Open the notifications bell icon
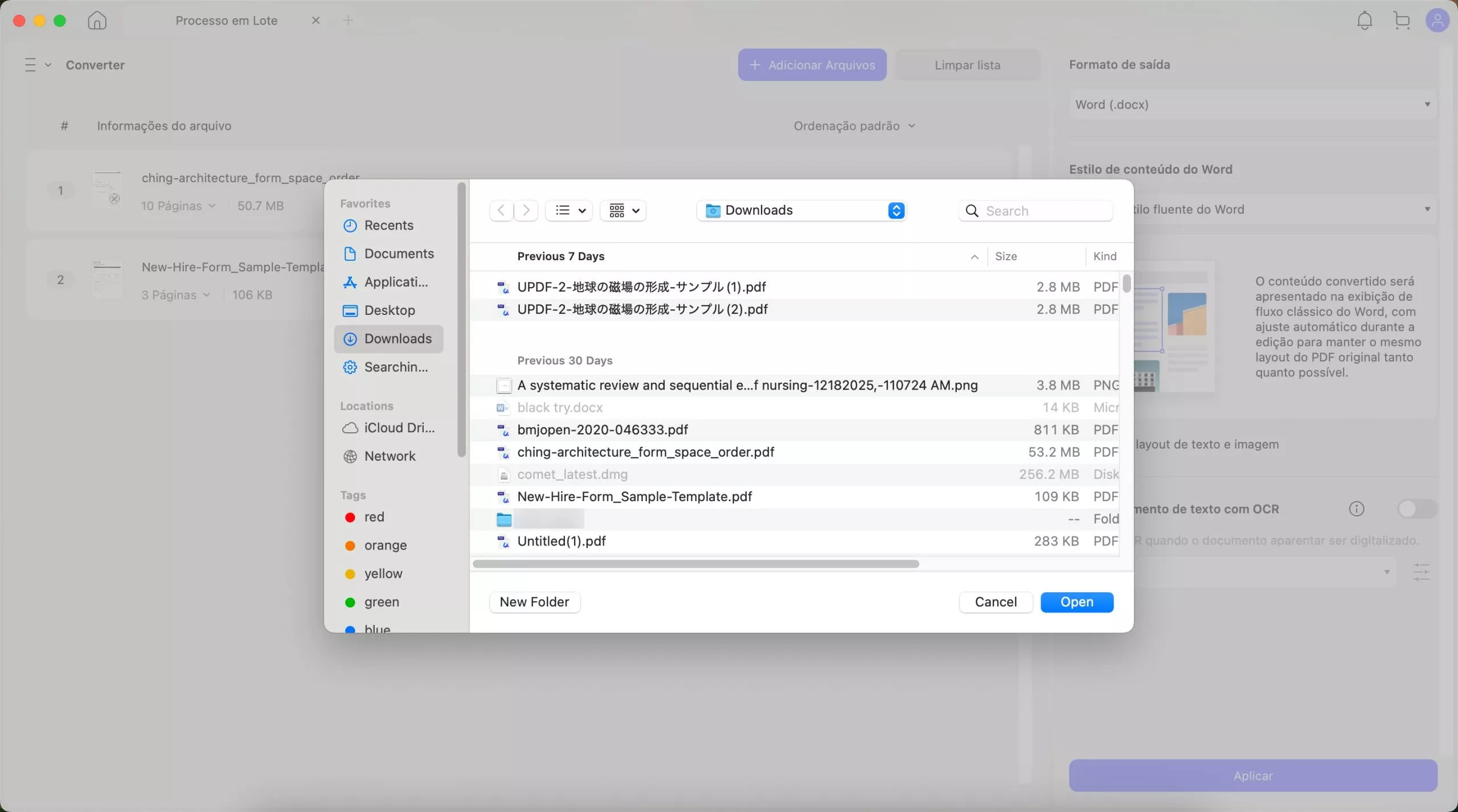Screen dimensions: 1458x812 1364,21
